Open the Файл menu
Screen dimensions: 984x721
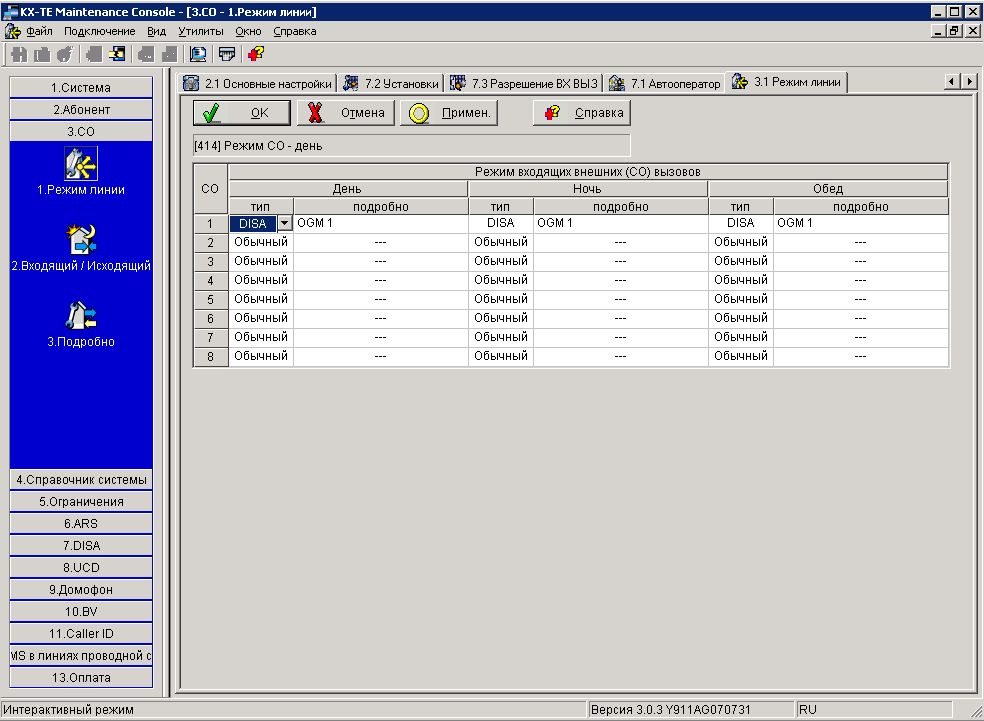(x=39, y=31)
